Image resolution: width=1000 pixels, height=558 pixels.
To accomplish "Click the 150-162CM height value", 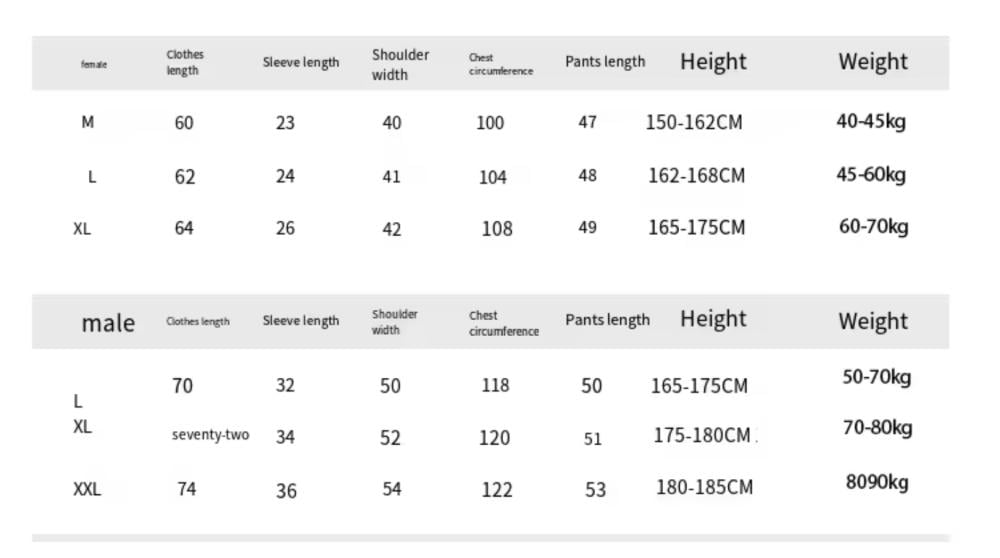I will (694, 122).
